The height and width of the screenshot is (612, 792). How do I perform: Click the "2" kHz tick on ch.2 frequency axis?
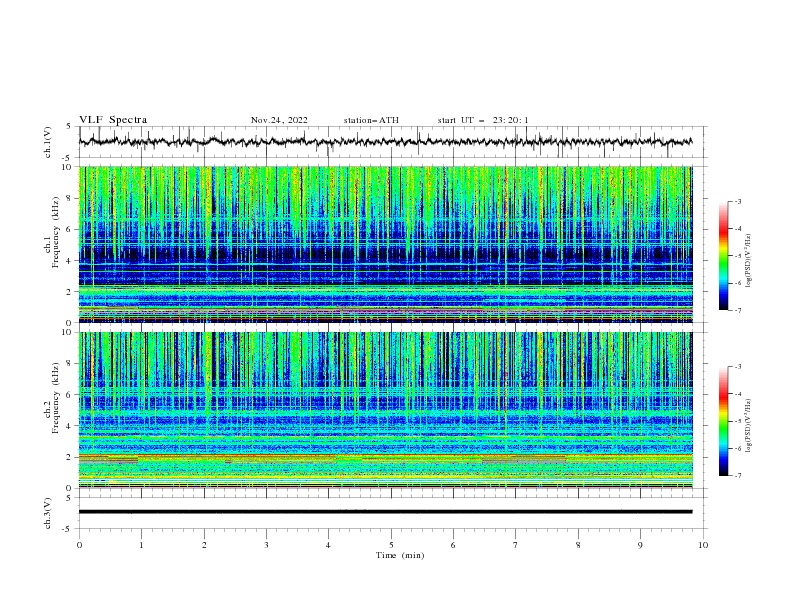(x=70, y=457)
